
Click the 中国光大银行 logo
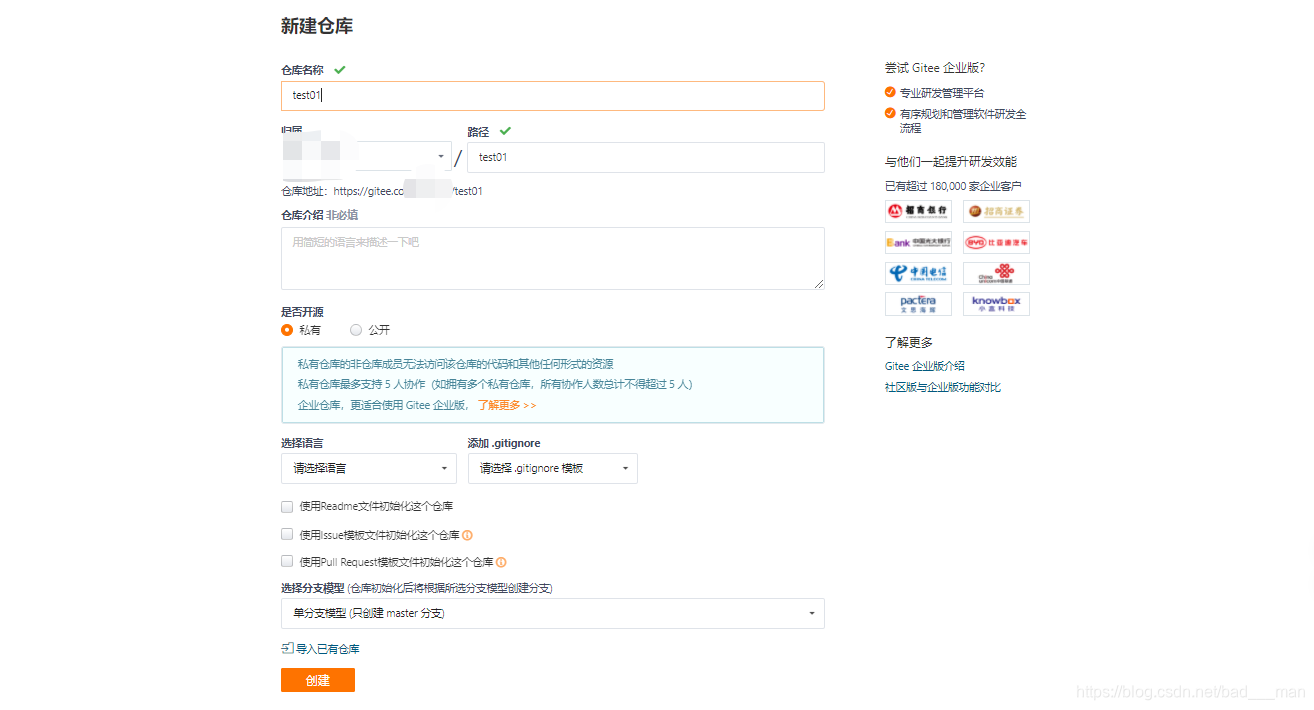point(918,242)
